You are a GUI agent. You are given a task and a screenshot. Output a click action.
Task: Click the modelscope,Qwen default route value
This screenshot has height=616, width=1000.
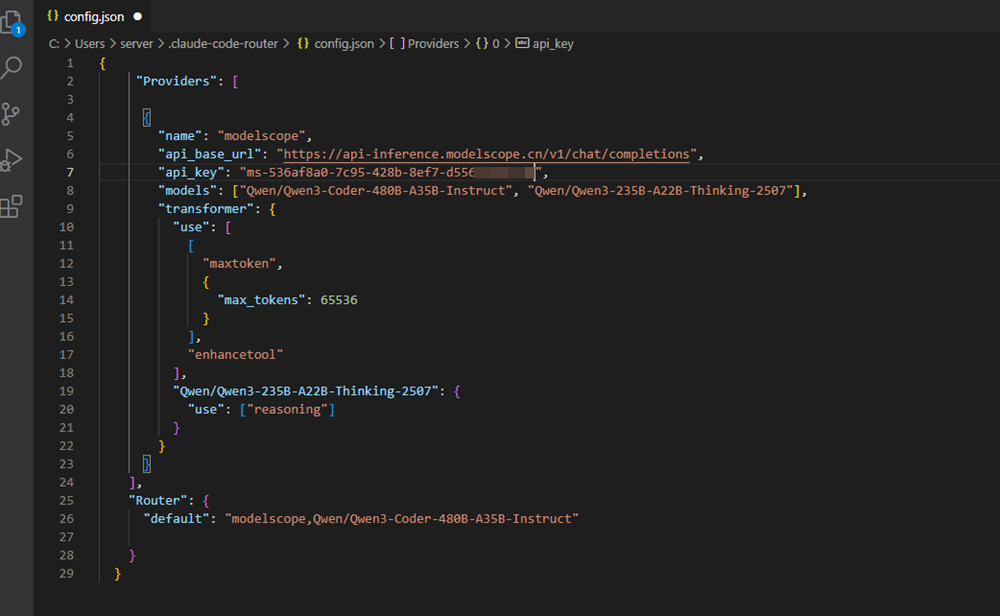[402, 518]
